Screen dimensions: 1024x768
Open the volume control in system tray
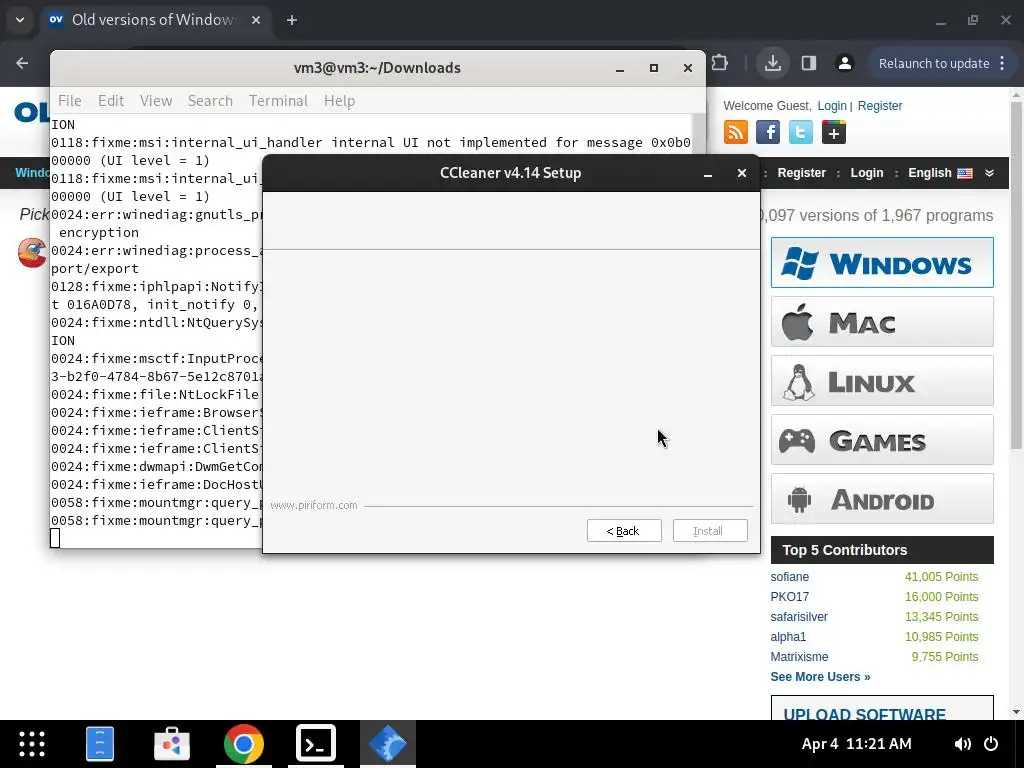tap(962, 744)
